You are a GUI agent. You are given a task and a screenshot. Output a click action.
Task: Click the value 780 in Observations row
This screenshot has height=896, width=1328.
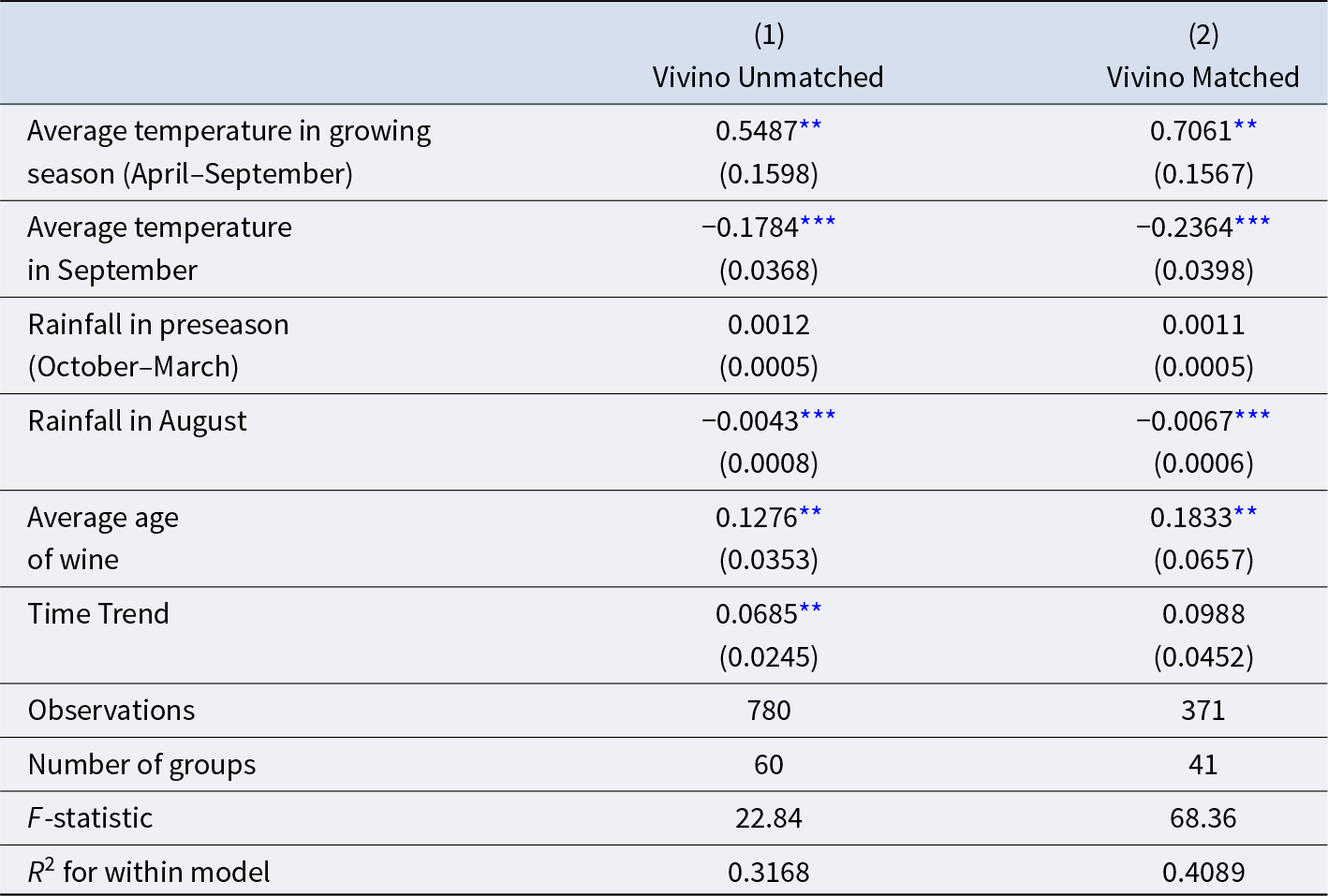(x=769, y=711)
